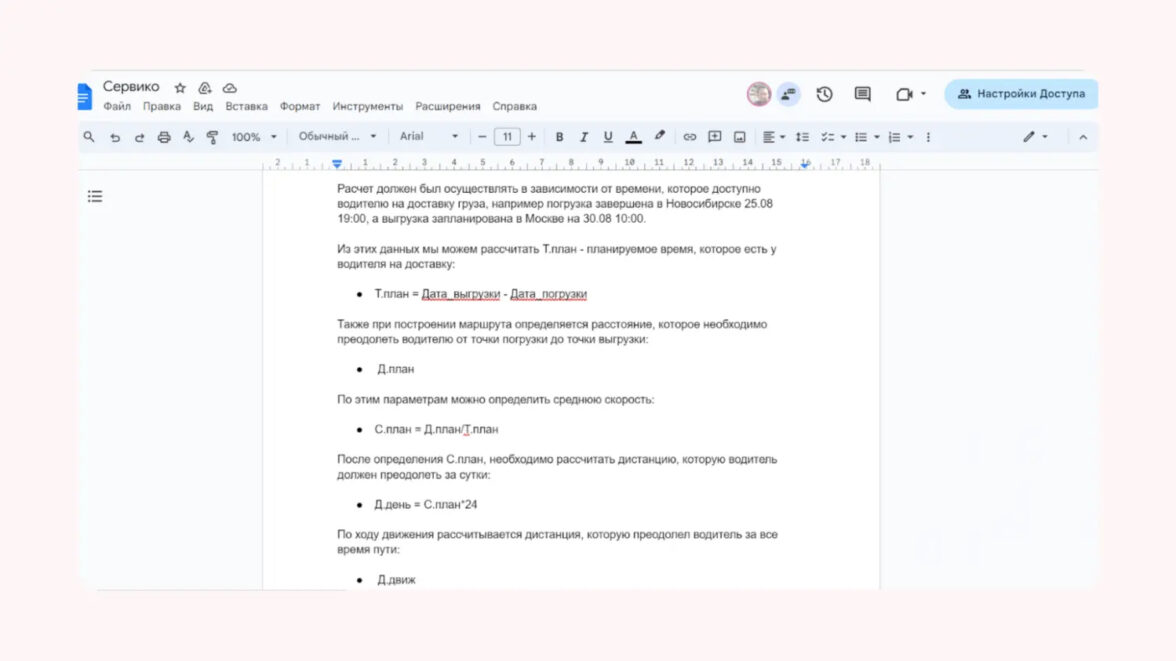Open the comments panel icon
Image resolution: width=1176 pixels, height=661 pixels.
862,94
